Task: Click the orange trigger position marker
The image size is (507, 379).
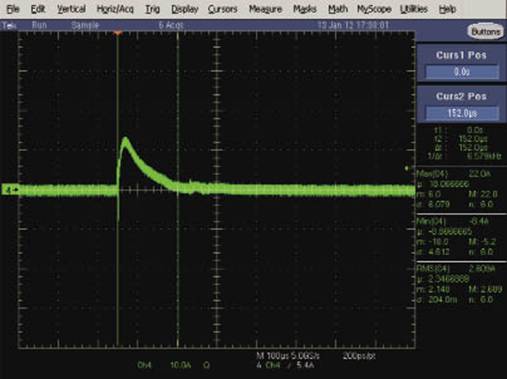Action: pos(118,32)
